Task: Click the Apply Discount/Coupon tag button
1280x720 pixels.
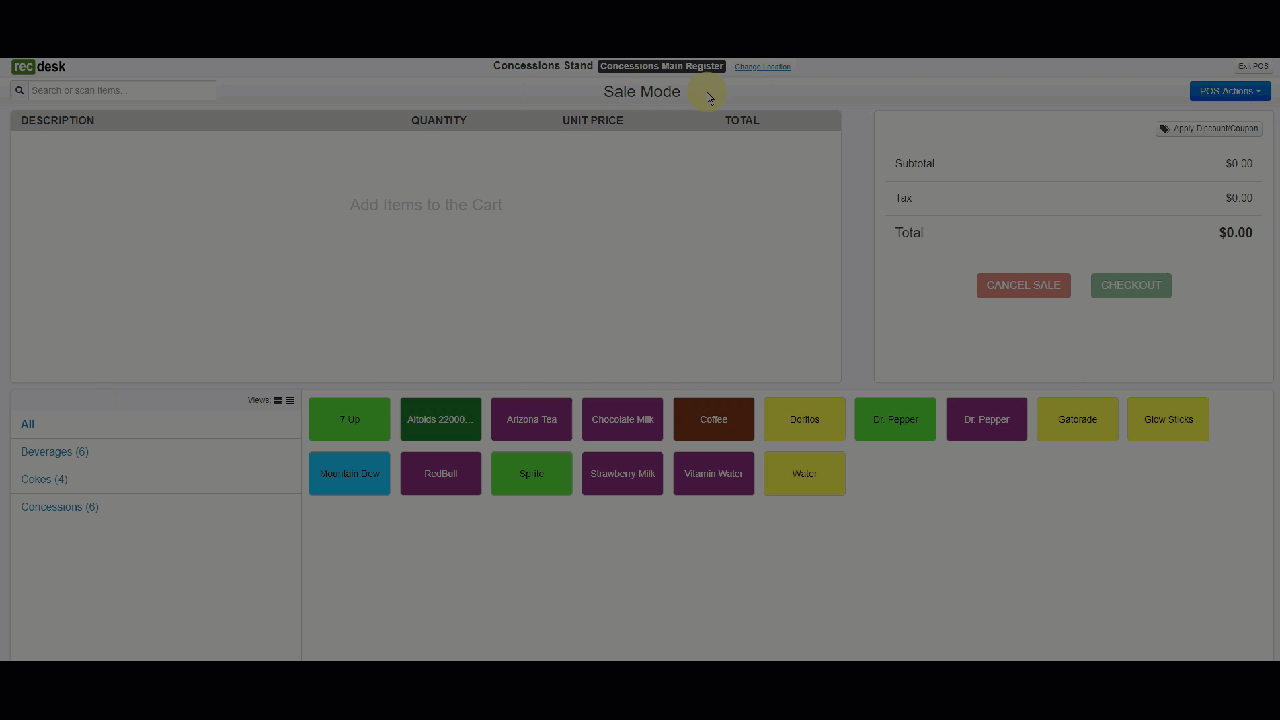Action: [x=1209, y=129]
